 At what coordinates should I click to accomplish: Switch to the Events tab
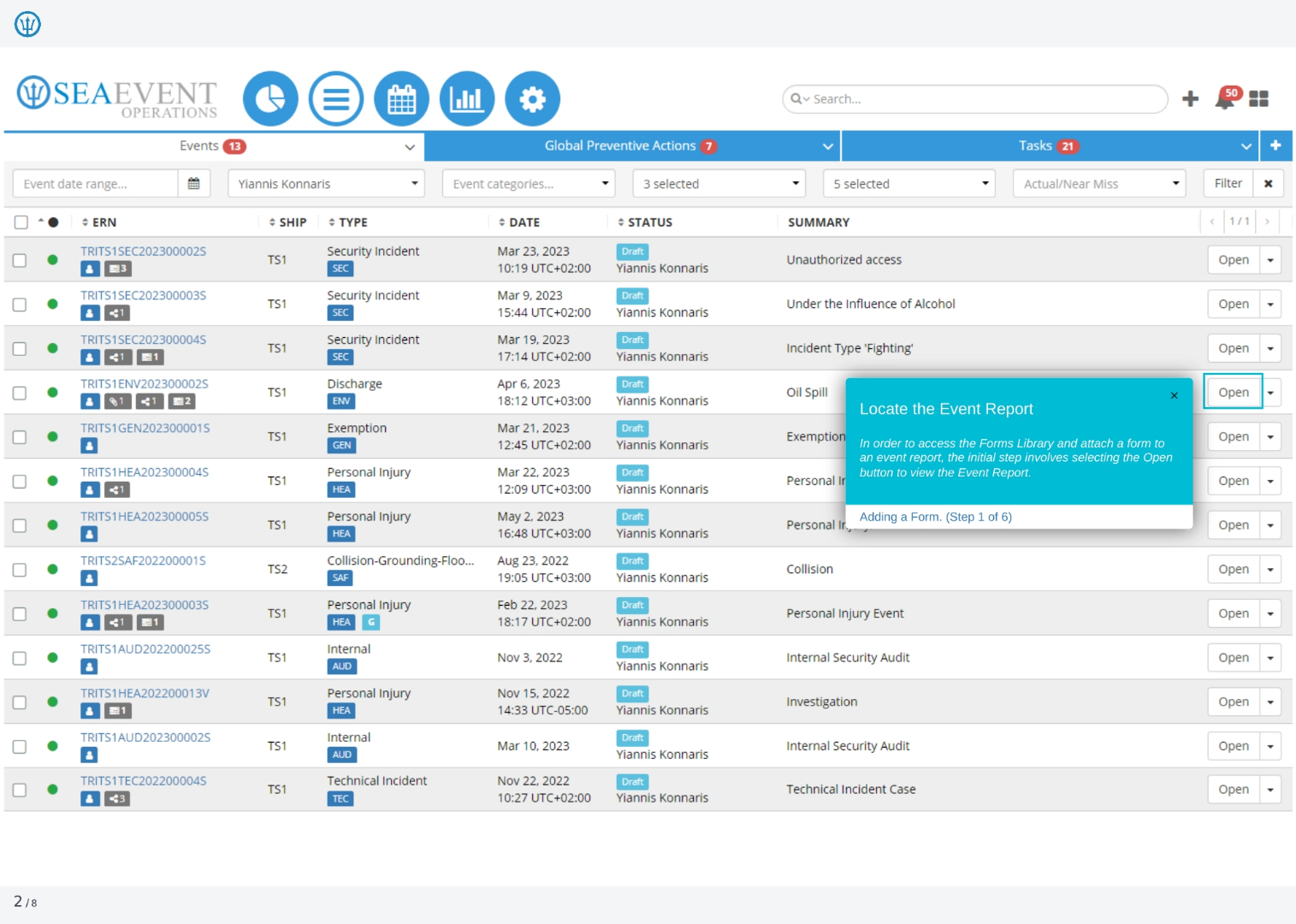point(213,146)
